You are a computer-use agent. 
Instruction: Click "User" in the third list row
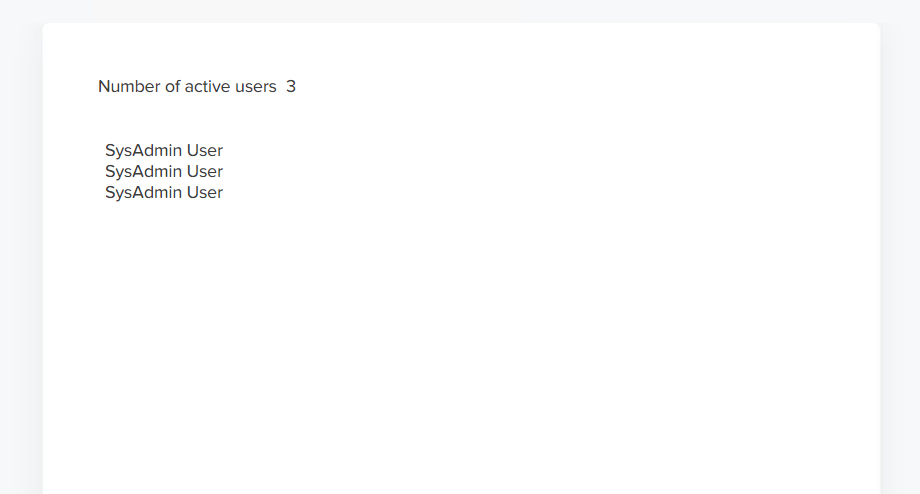click(205, 193)
